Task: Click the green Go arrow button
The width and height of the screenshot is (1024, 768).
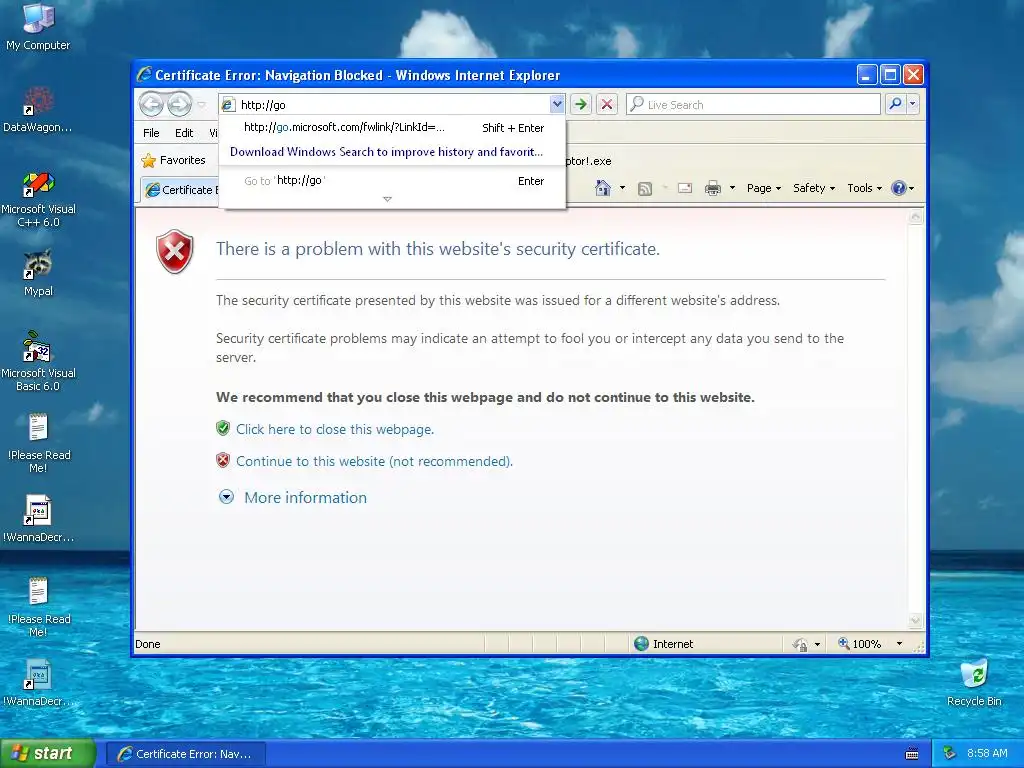Action: coord(581,104)
